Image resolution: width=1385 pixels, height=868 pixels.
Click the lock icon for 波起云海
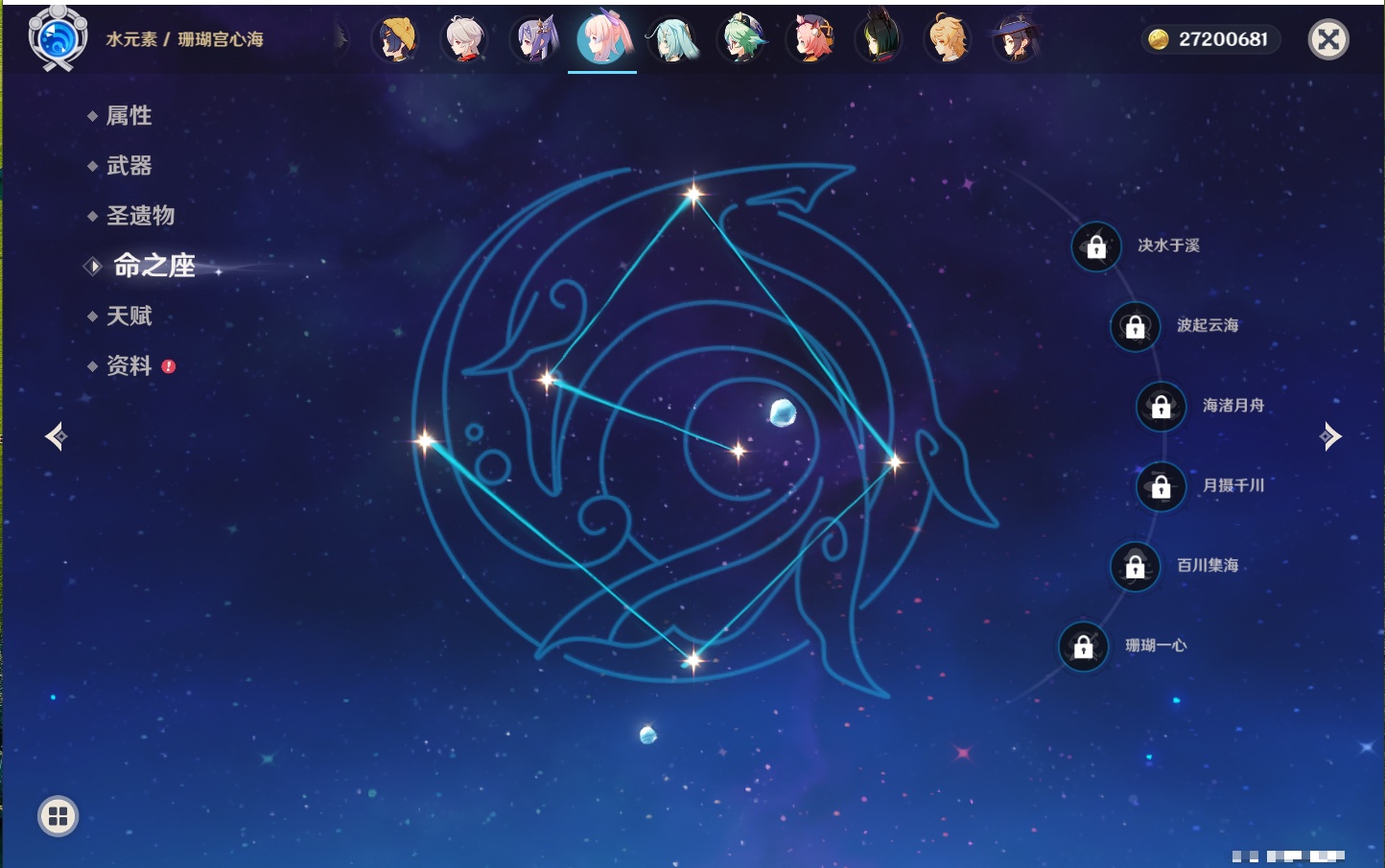(x=1135, y=326)
